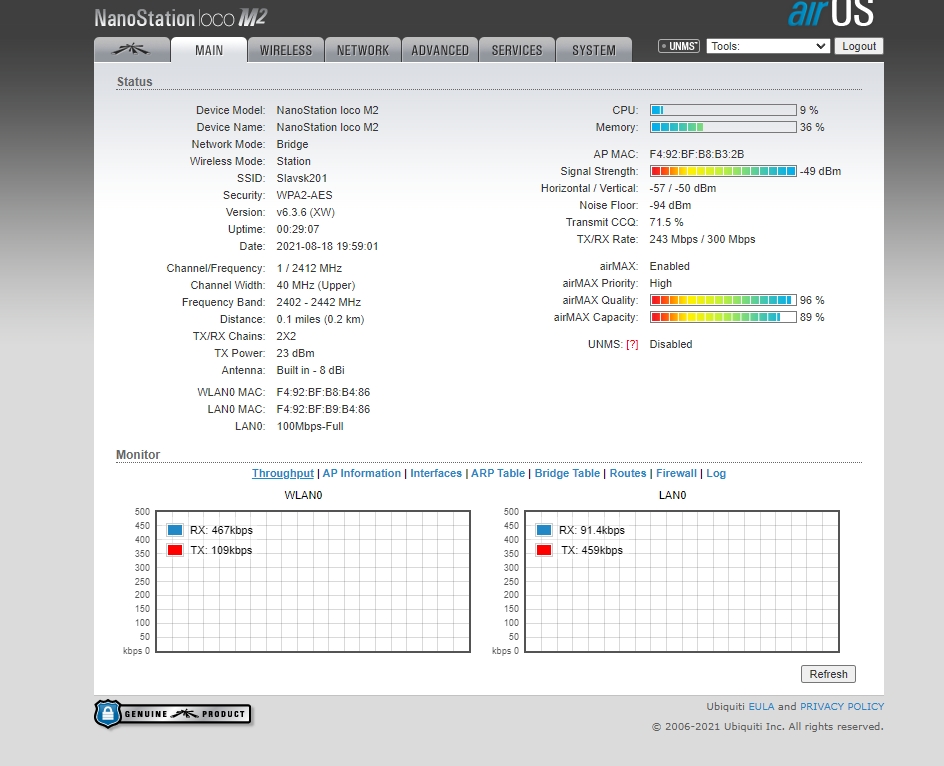Open the Privacy Policy link

(x=842, y=706)
